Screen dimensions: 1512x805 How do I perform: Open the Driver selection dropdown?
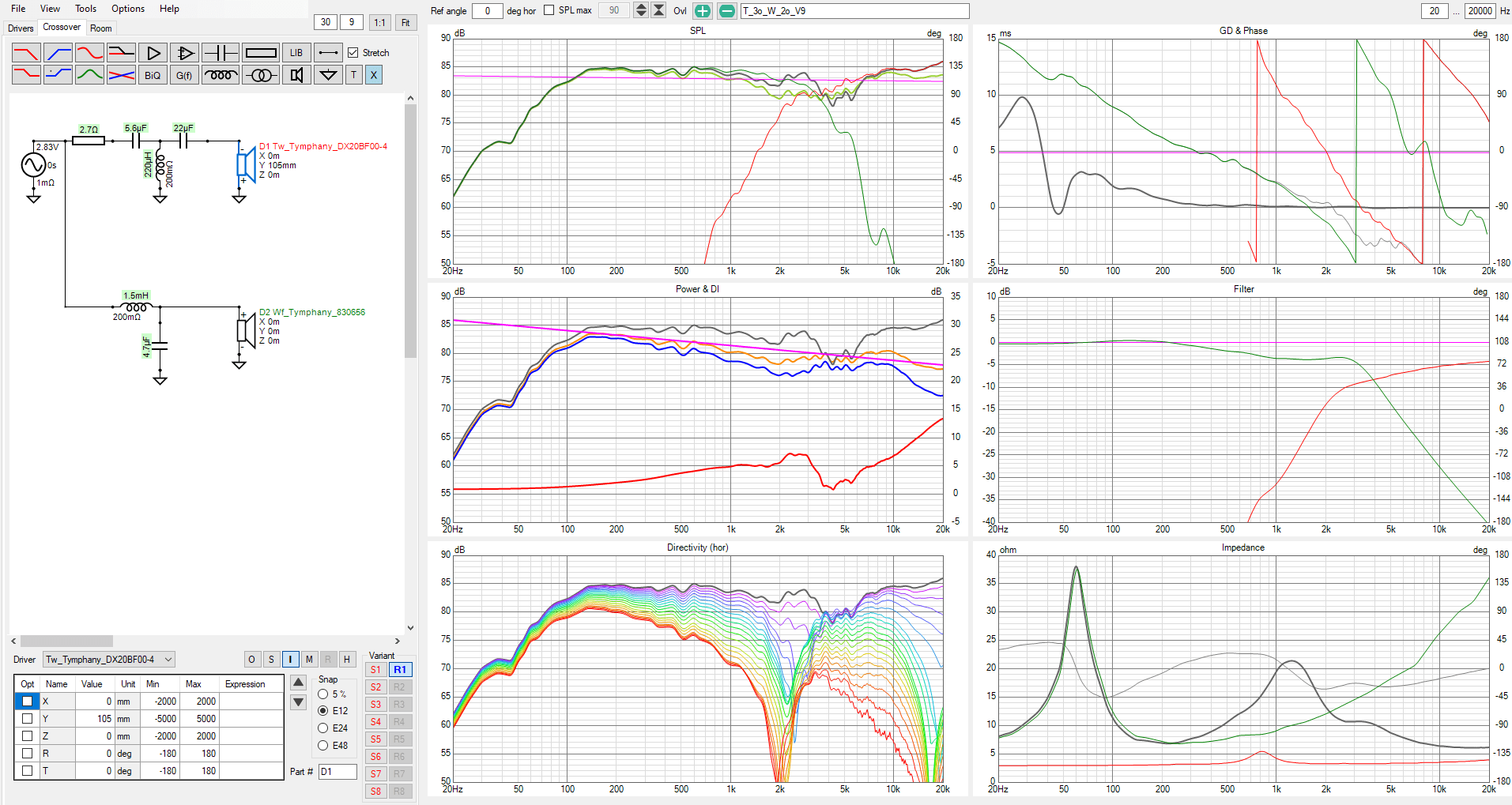pyautogui.click(x=109, y=660)
